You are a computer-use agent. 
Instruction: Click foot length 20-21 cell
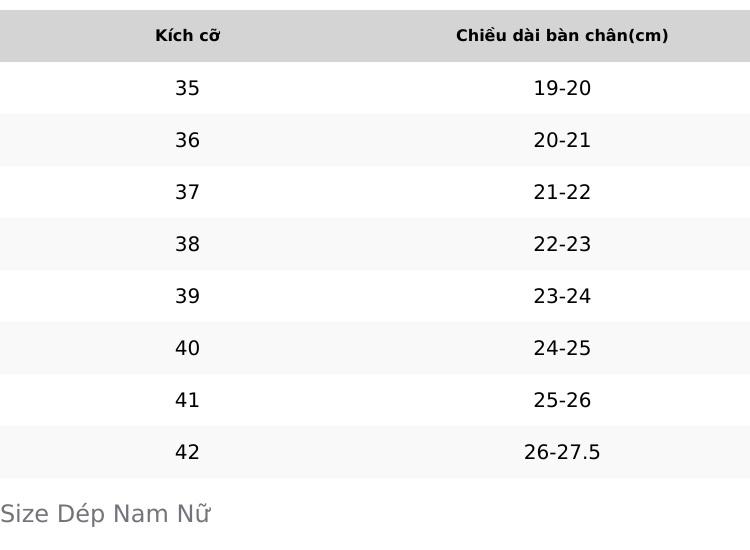562,140
